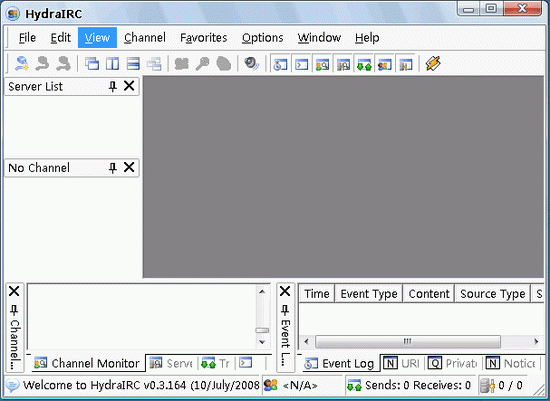Close the Server List panel
The height and width of the screenshot is (401, 550).
pos(129,86)
